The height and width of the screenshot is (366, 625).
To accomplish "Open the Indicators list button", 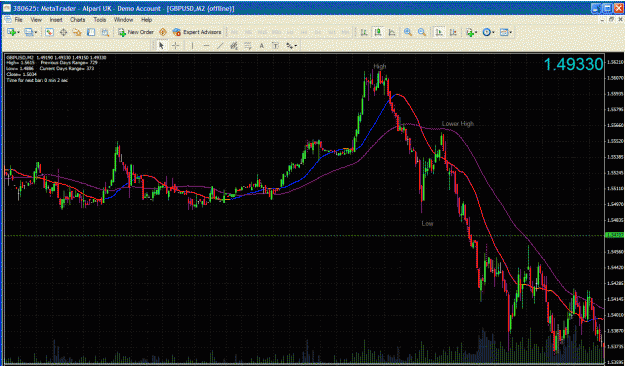I will tap(469, 32).
